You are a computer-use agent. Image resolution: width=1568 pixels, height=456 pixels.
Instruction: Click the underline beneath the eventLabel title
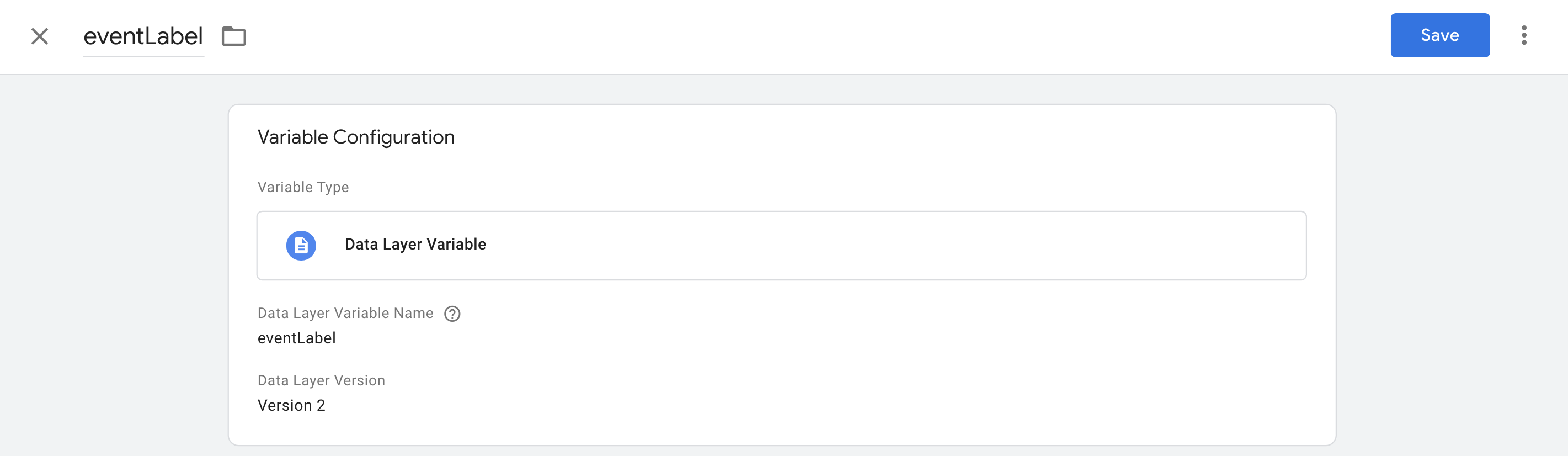(143, 57)
